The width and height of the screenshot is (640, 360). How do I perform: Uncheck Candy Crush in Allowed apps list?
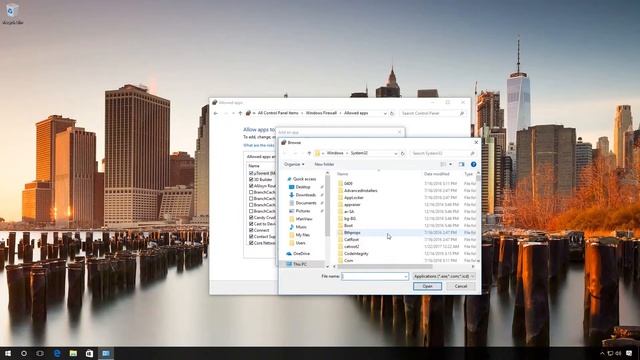pyautogui.click(x=251, y=218)
